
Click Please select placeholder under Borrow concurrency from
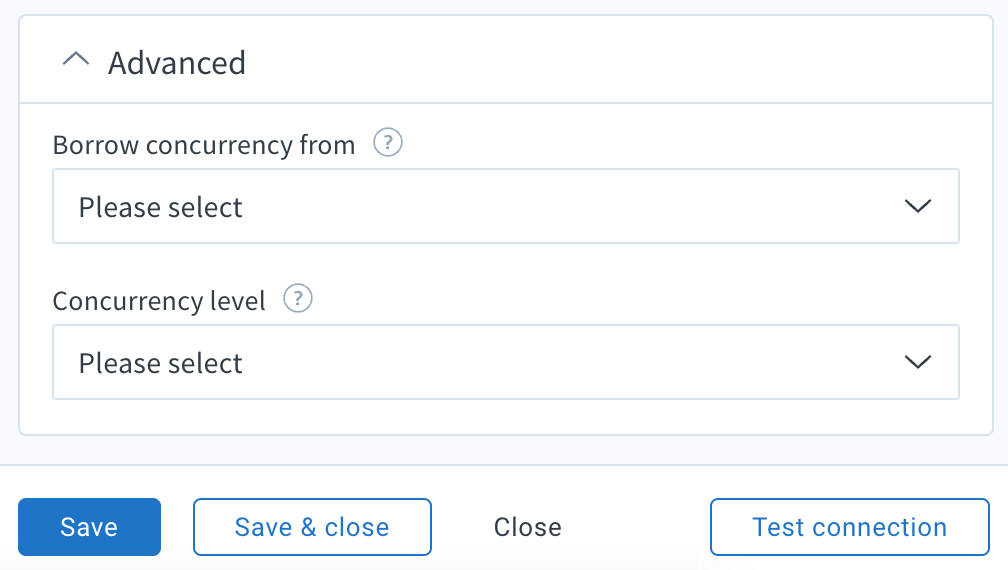(x=161, y=207)
